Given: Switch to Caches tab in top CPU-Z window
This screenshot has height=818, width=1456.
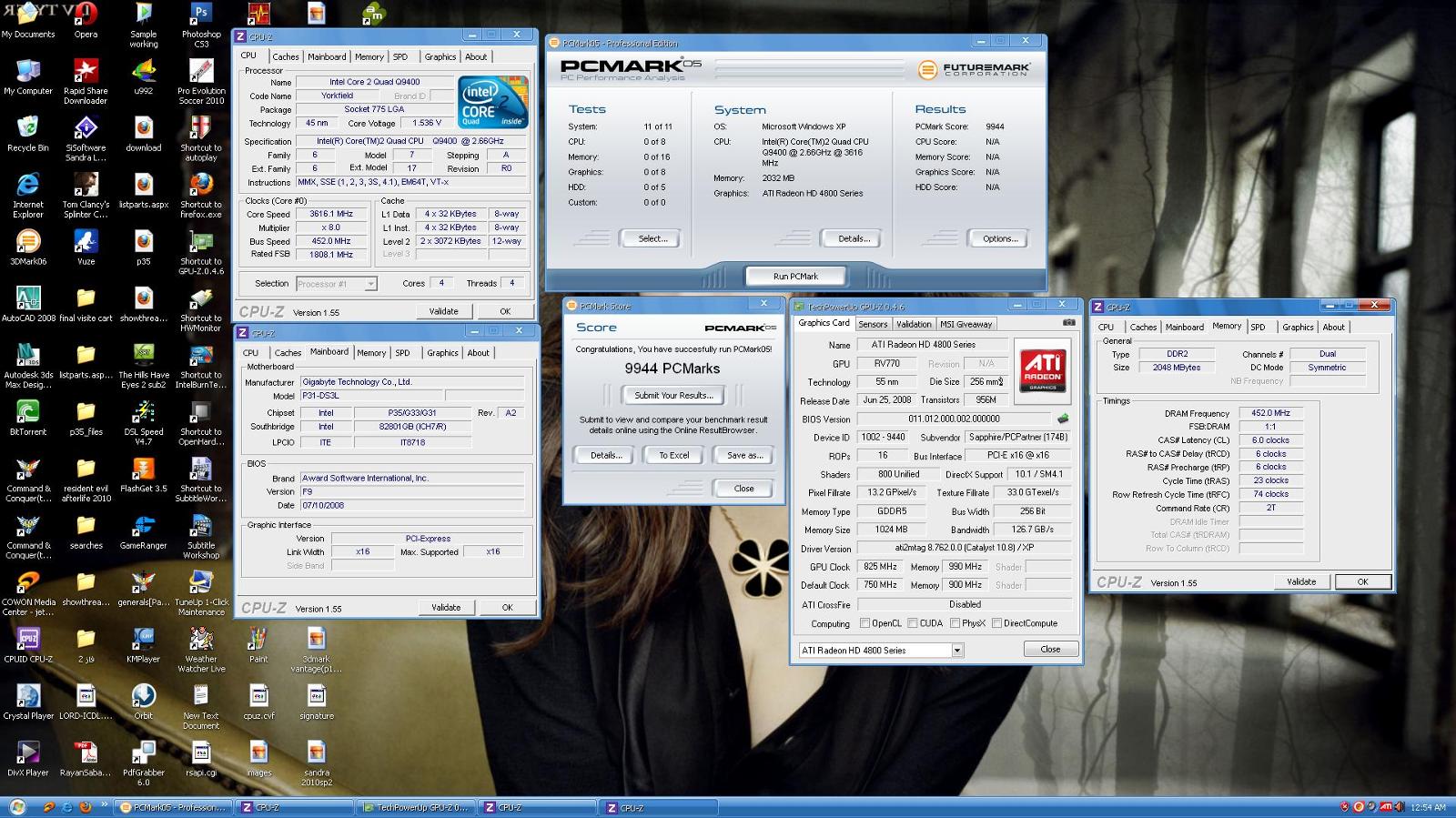Looking at the screenshot, I should (x=286, y=56).
